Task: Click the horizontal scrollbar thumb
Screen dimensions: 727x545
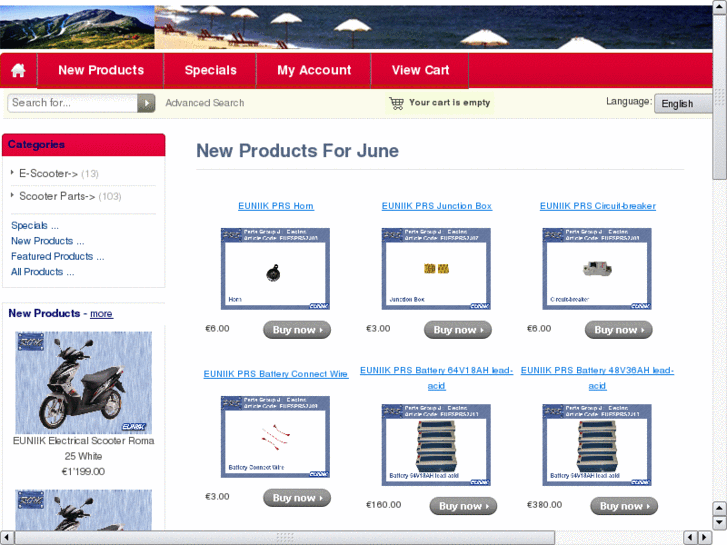Action: [285, 538]
